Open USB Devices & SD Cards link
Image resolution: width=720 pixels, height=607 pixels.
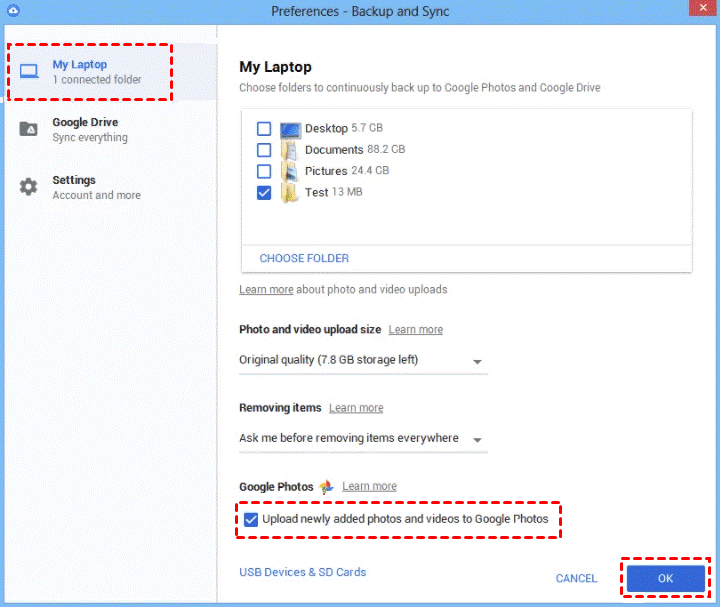[303, 572]
